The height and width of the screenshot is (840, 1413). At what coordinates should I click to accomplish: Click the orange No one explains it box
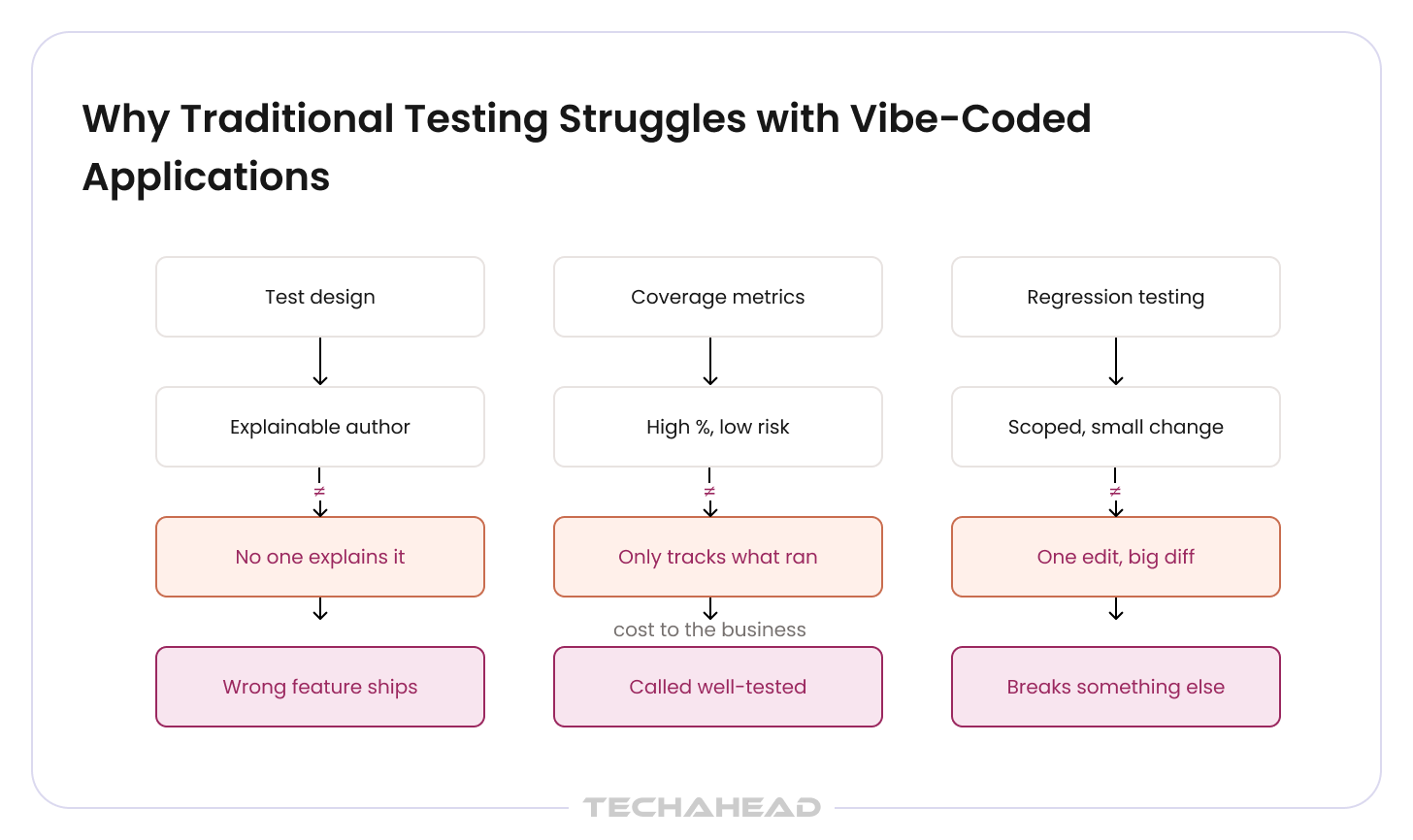[320, 557]
